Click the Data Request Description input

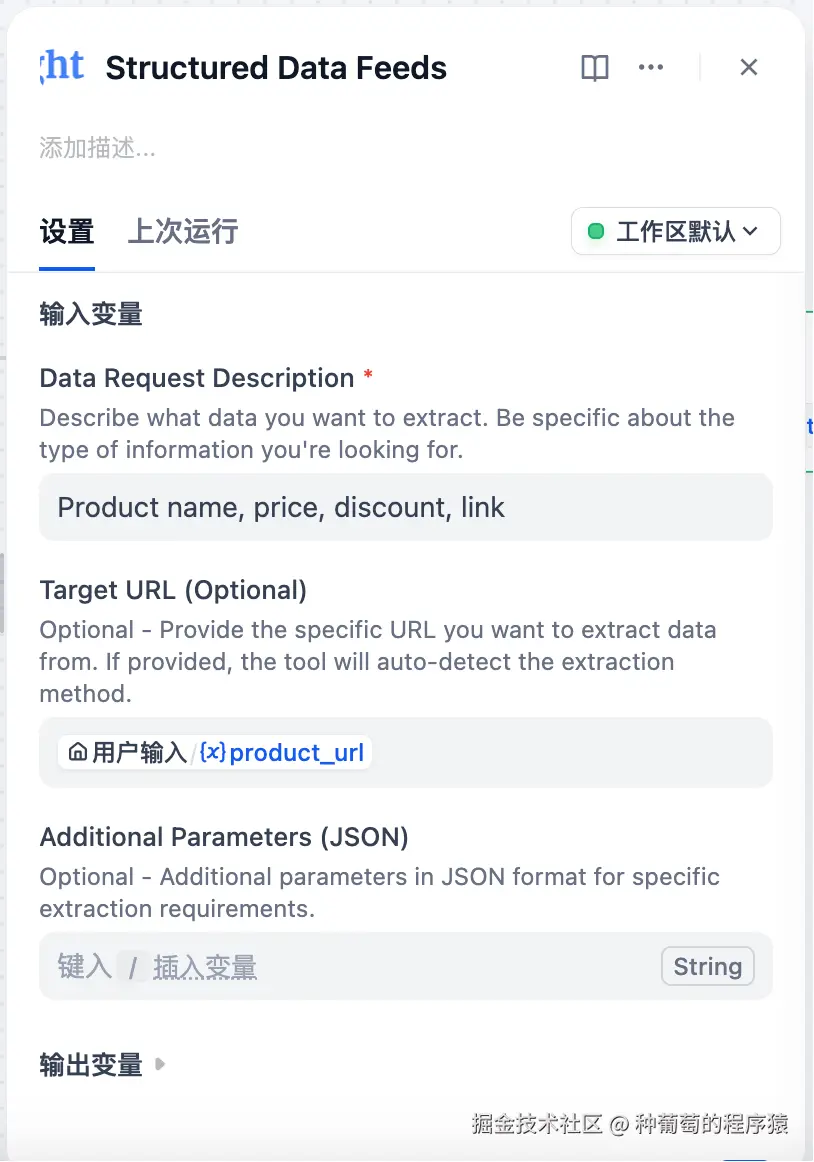[405, 507]
